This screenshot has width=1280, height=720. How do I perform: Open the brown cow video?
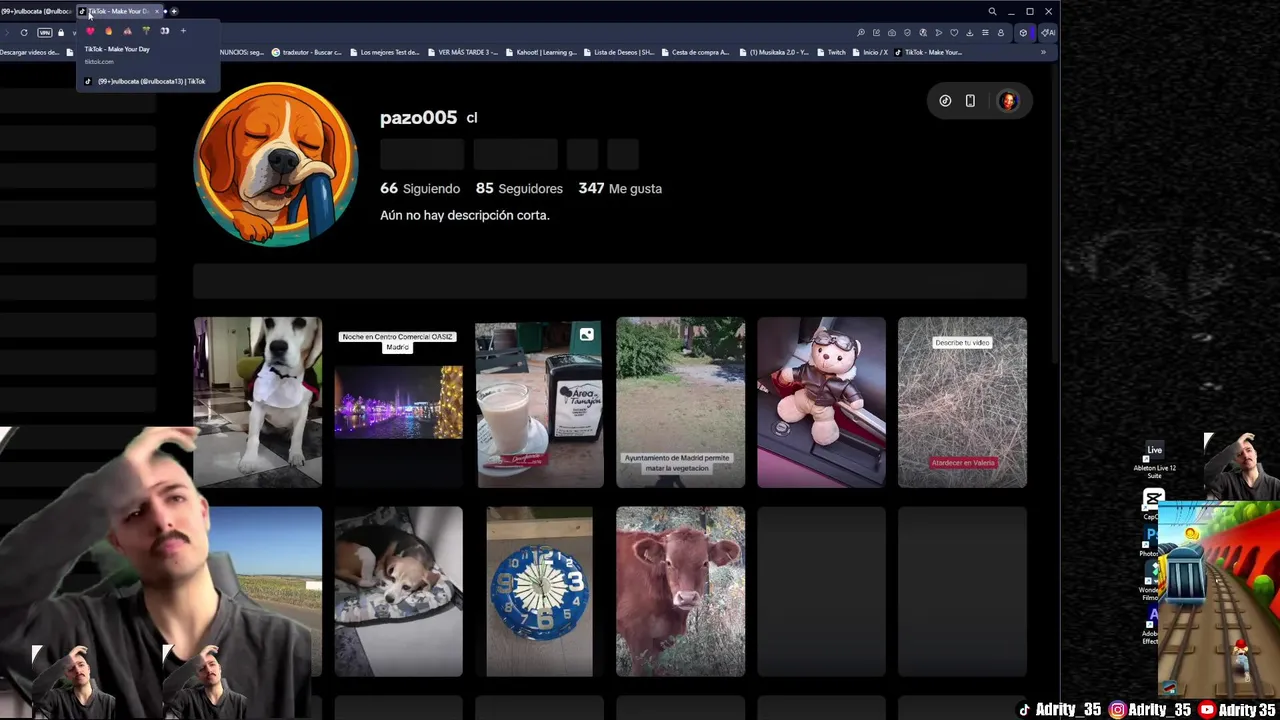(680, 591)
